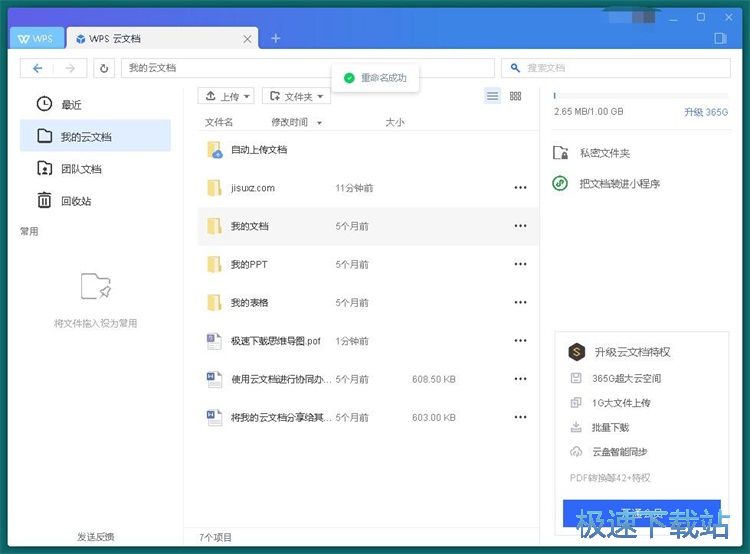
Task: Click 升级云文档特权 heading
Action: coord(632,352)
